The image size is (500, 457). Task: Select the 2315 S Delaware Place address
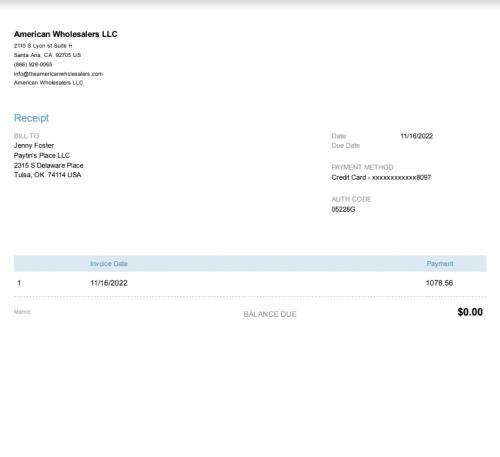49,165
